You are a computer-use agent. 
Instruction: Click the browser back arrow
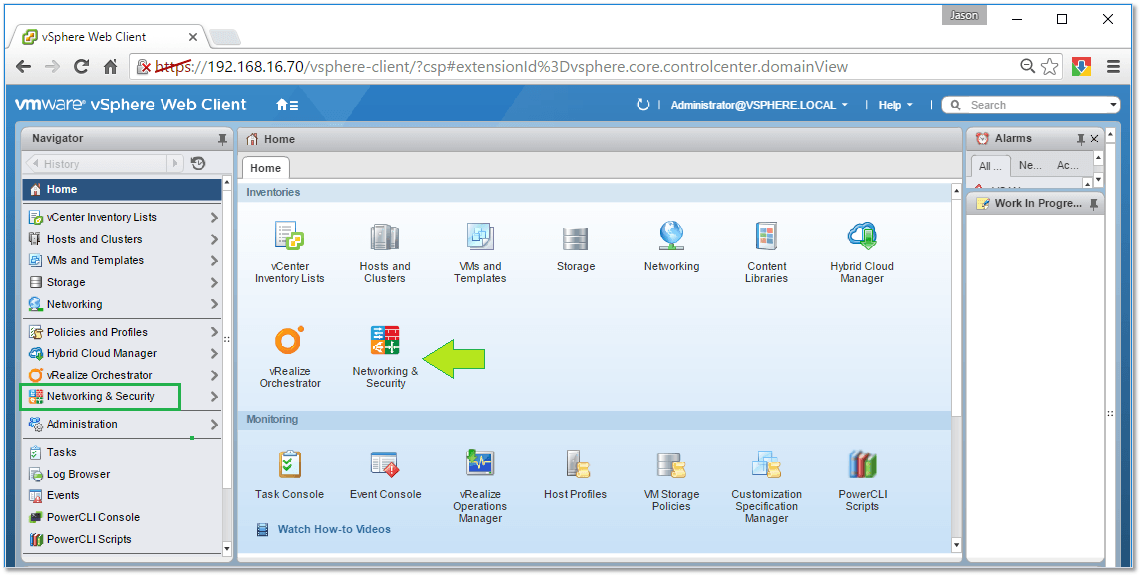click(x=23, y=67)
